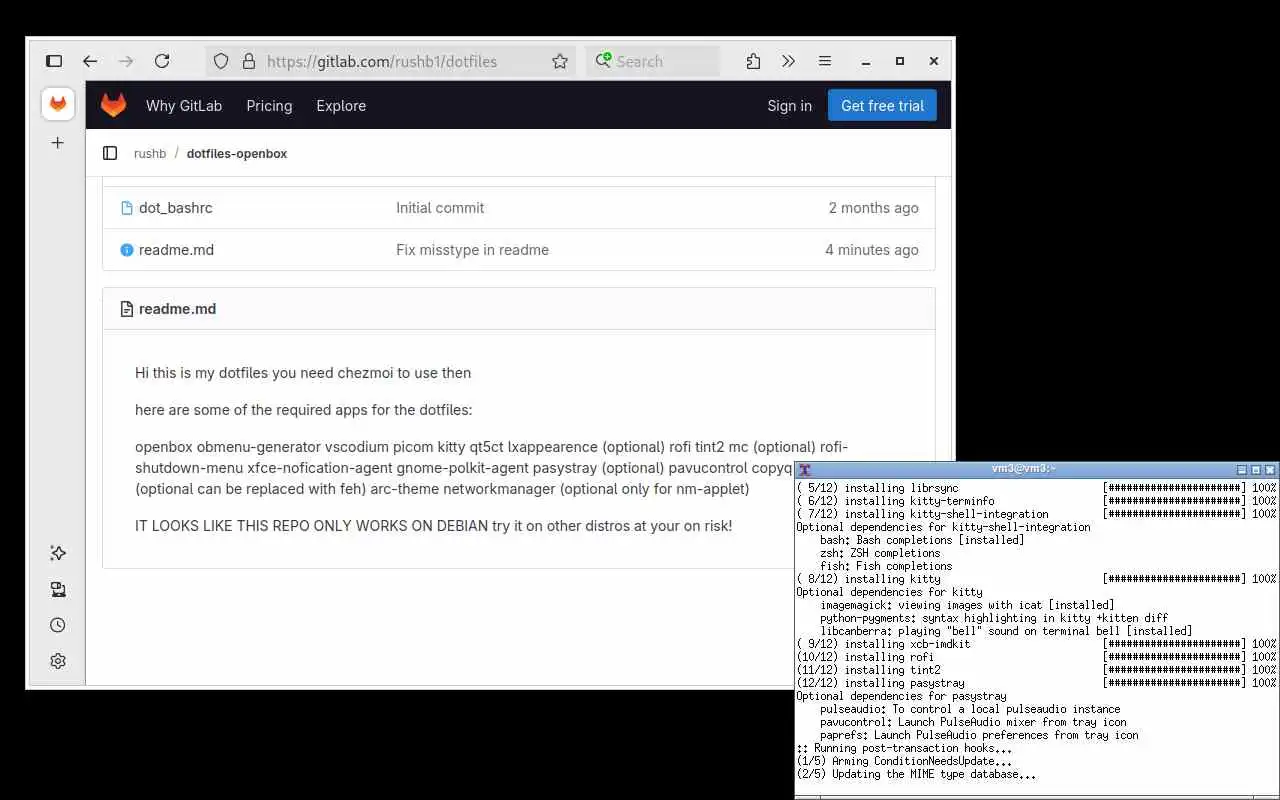Open the browser hamburger menu
This screenshot has height=800, width=1280.
click(x=825, y=61)
